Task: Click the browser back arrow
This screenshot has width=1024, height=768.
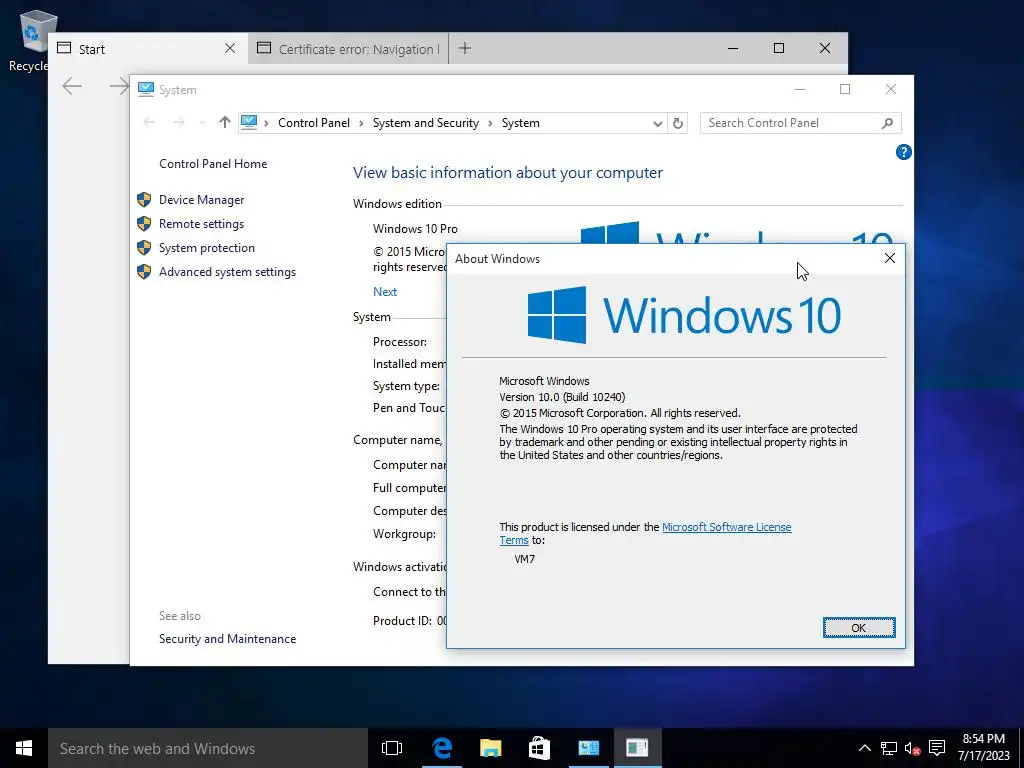Action: (x=72, y=86)
